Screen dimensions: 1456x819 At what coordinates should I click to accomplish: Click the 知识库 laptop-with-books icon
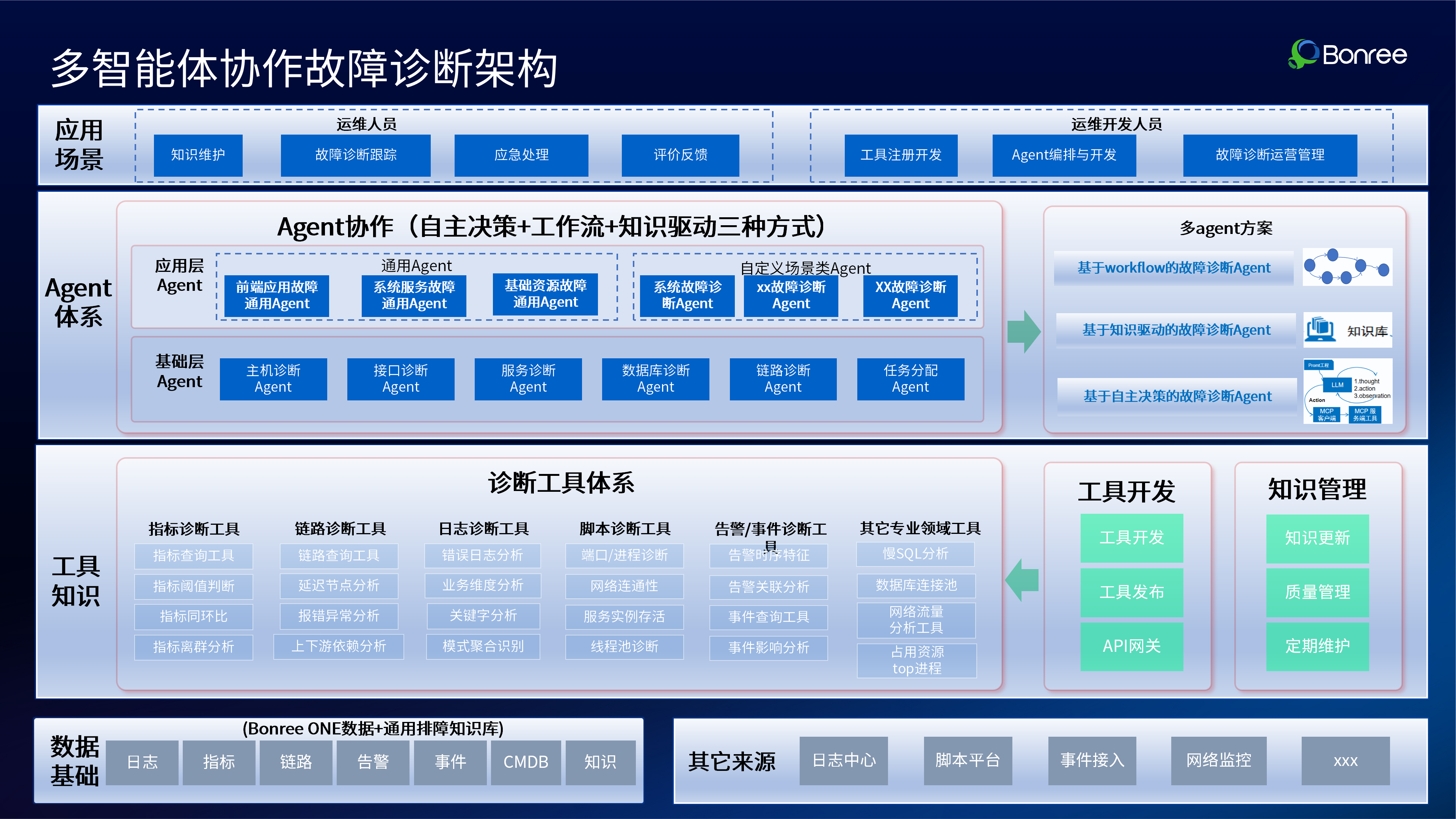click(1321, 329)
